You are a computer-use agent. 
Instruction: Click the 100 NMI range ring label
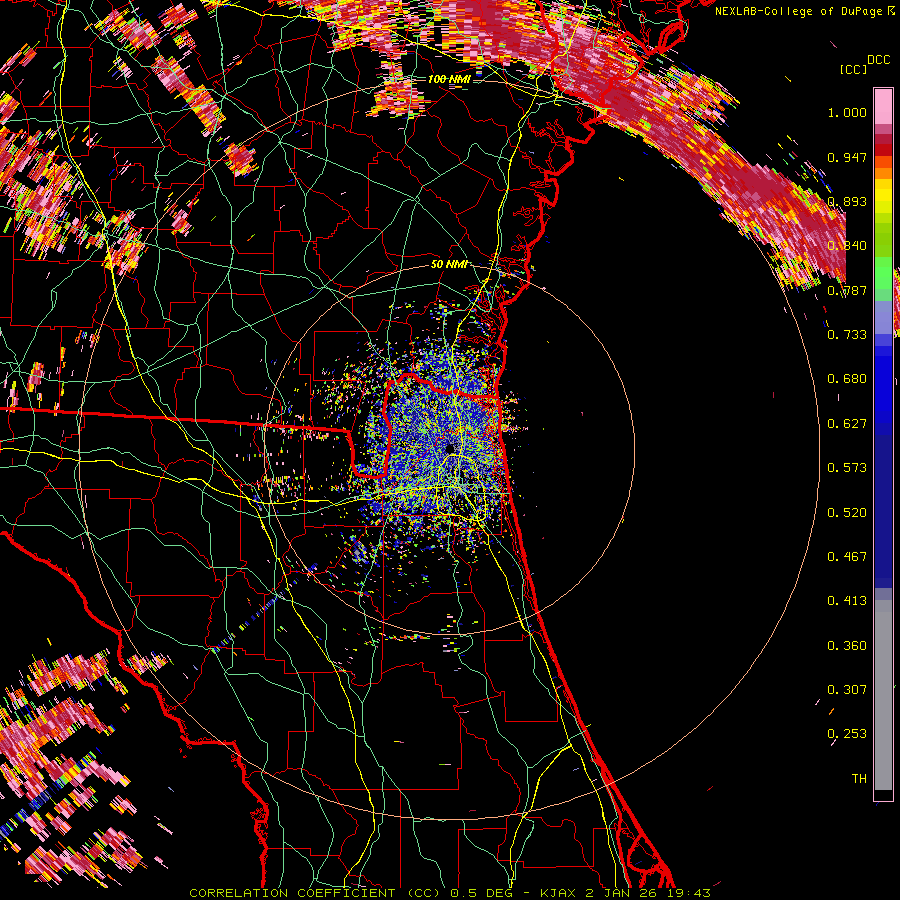coord(449,79)
